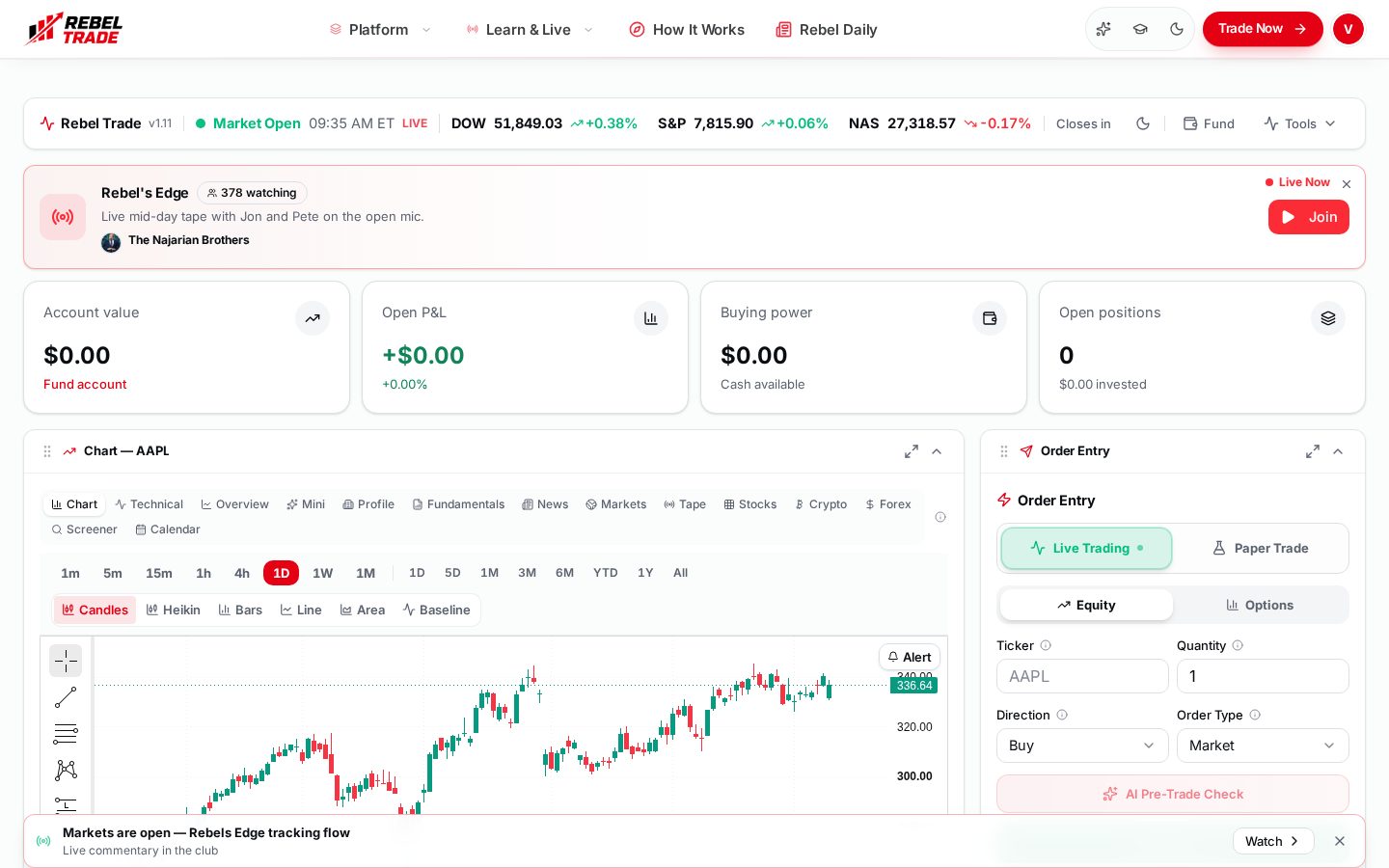This screenshot has height=868, width=1389.
Task: Click the Quantity input field
Action: click(1263, 676)
